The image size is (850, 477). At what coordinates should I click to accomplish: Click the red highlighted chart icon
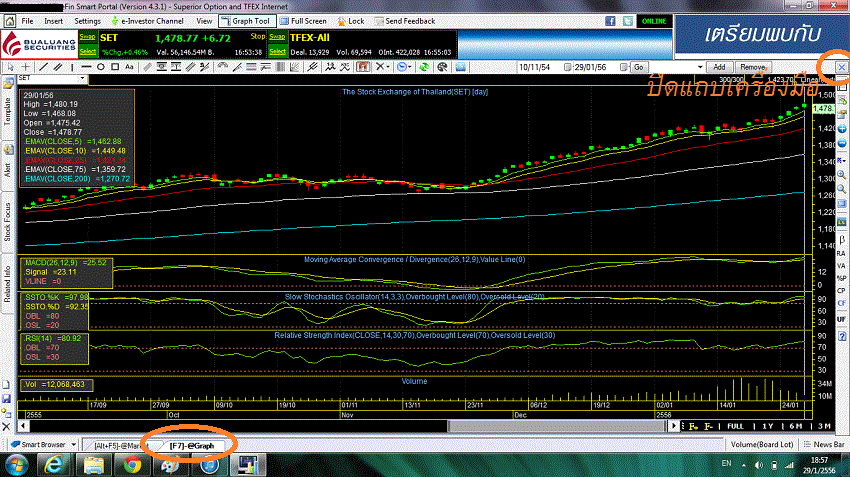pos(363,67)
